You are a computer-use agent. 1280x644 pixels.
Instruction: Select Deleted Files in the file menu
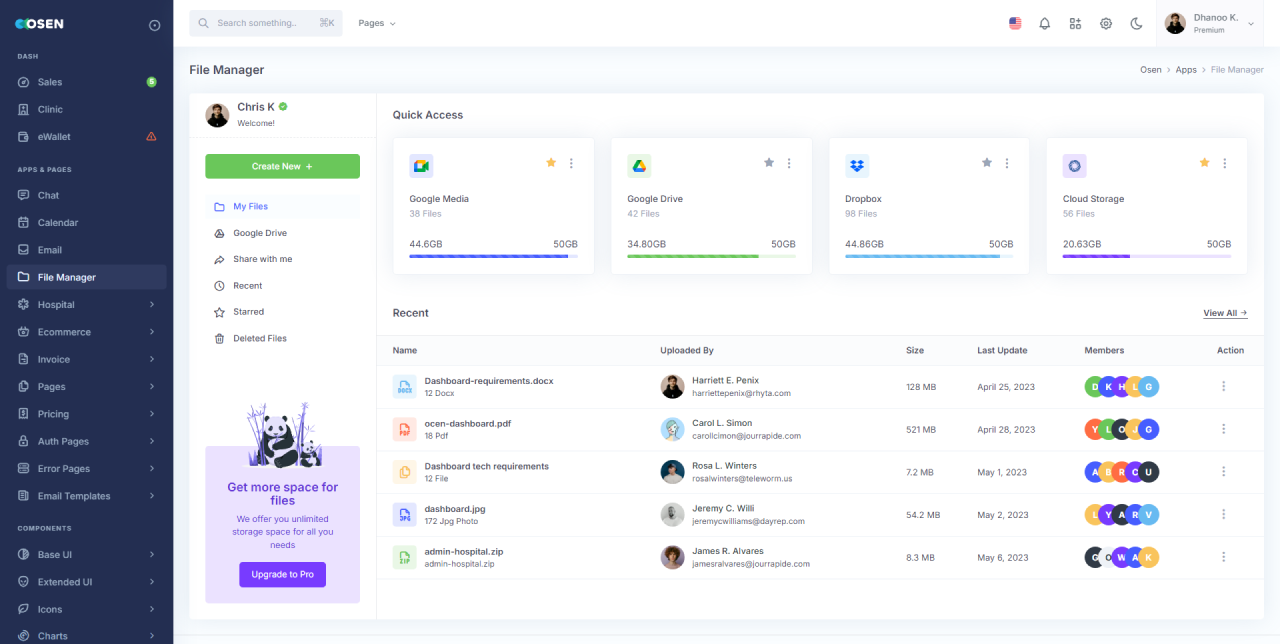coord(258,338)
